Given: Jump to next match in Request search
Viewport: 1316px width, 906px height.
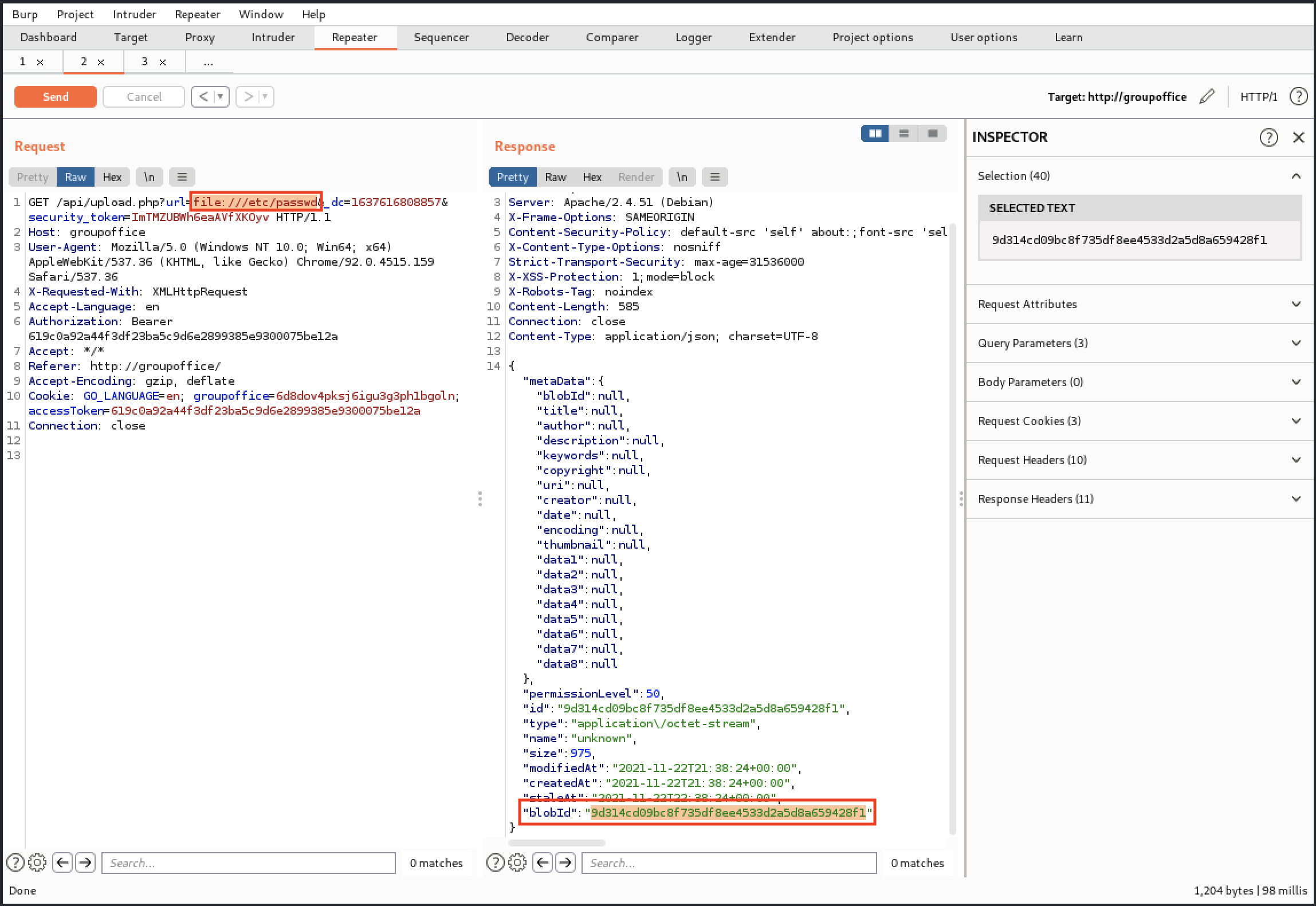Looking at the screenshot, I should [85, 862].
